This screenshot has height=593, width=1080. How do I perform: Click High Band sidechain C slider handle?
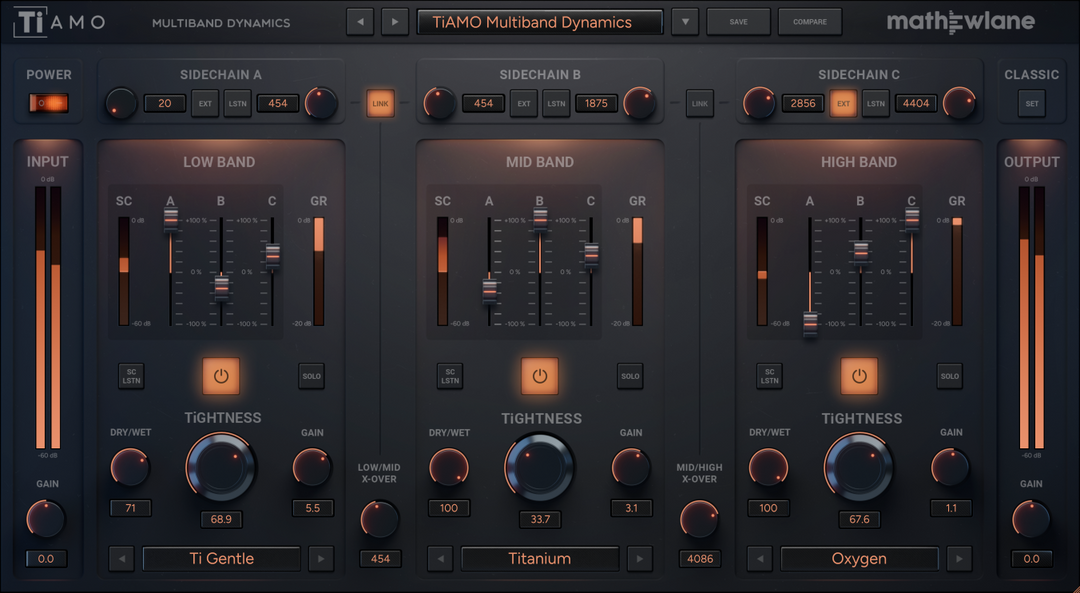[x=912, y=220]
